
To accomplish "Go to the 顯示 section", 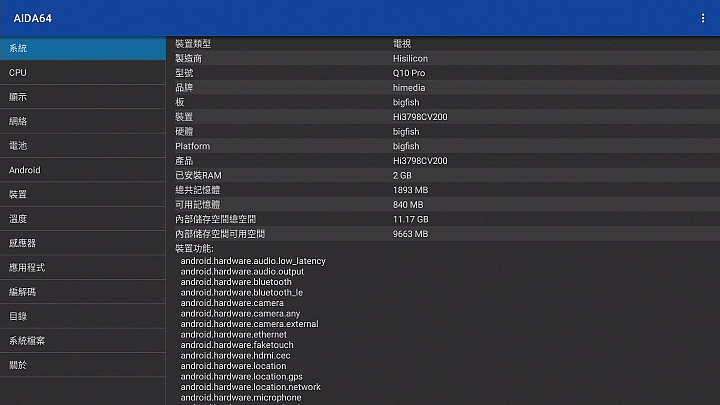I will pos(83,97).
